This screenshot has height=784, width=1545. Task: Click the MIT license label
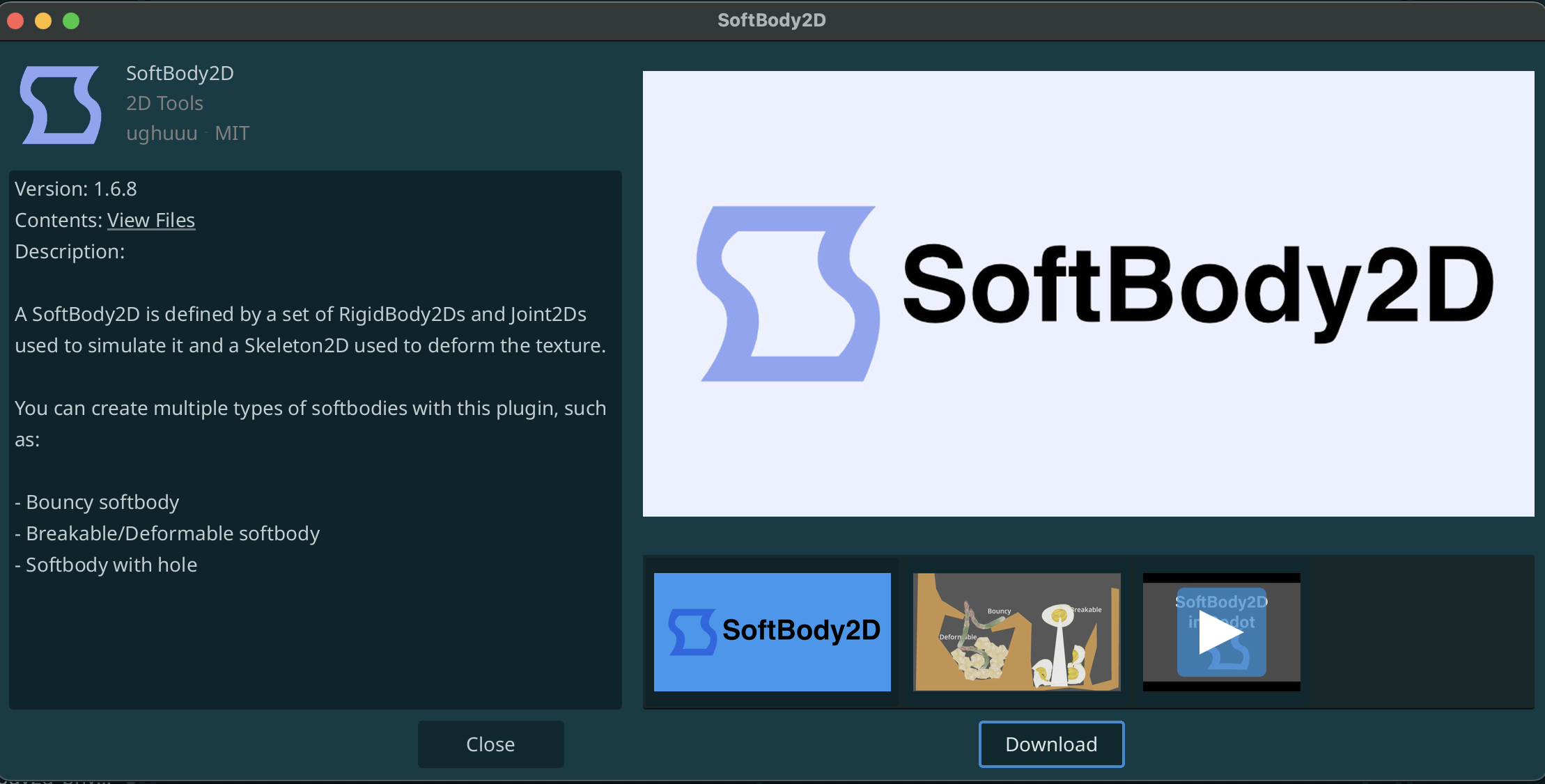pyautogui.click(x=232, y=133)
